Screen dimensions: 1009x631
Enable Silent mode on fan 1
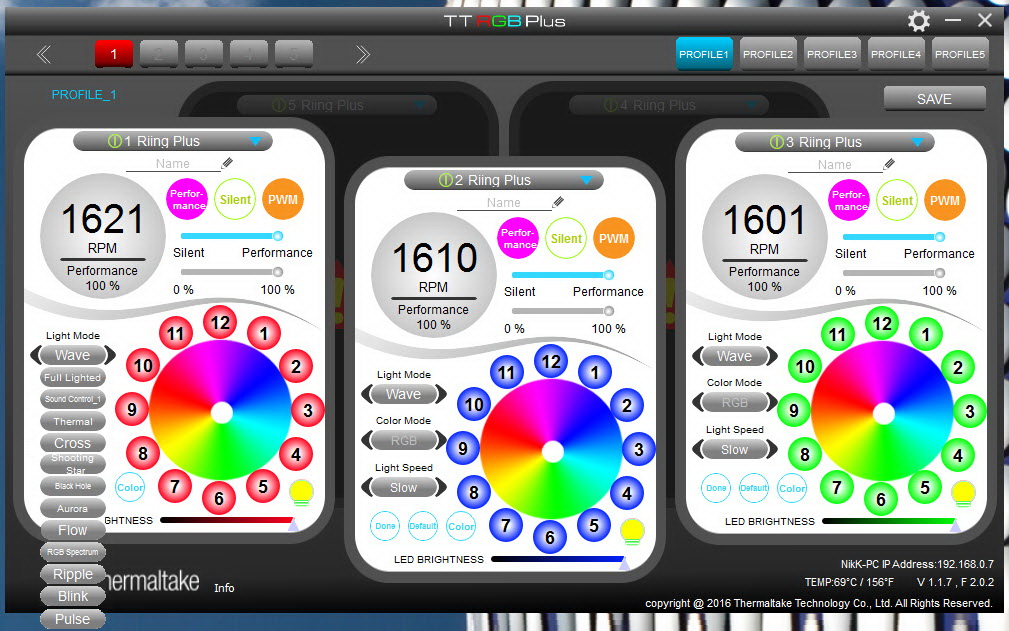tap(235, 199)
